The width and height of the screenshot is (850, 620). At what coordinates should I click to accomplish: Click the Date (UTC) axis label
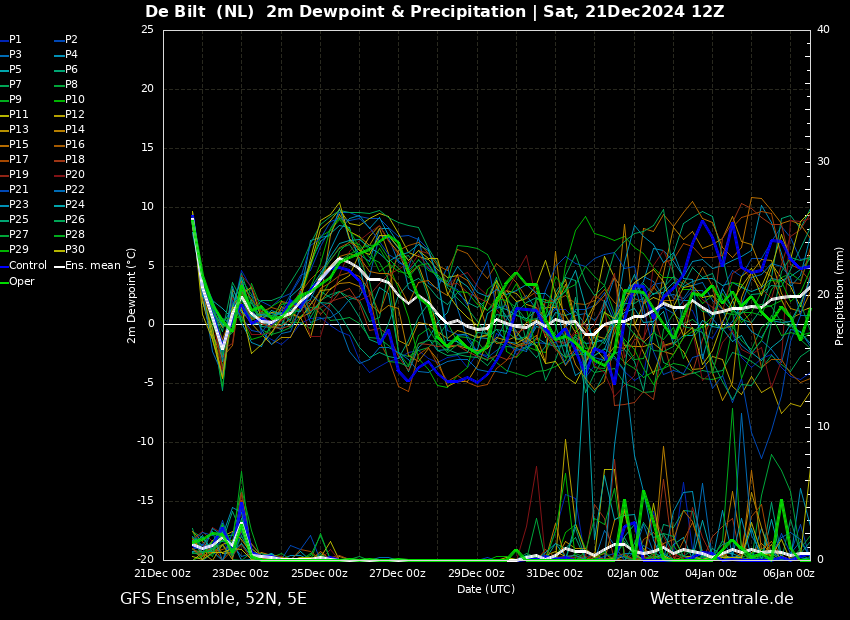coord(486,589)
